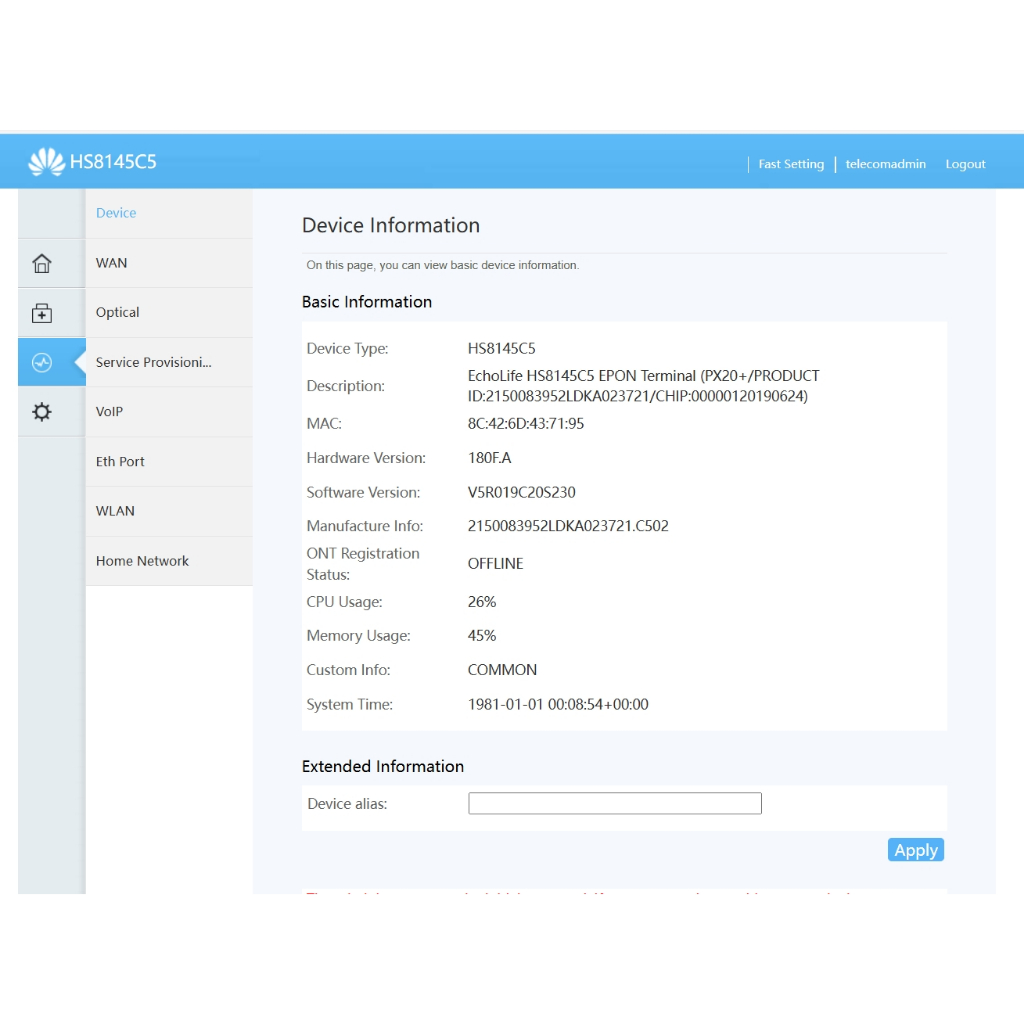Click the Huawei logo in the header

click(x=46, y=162)
